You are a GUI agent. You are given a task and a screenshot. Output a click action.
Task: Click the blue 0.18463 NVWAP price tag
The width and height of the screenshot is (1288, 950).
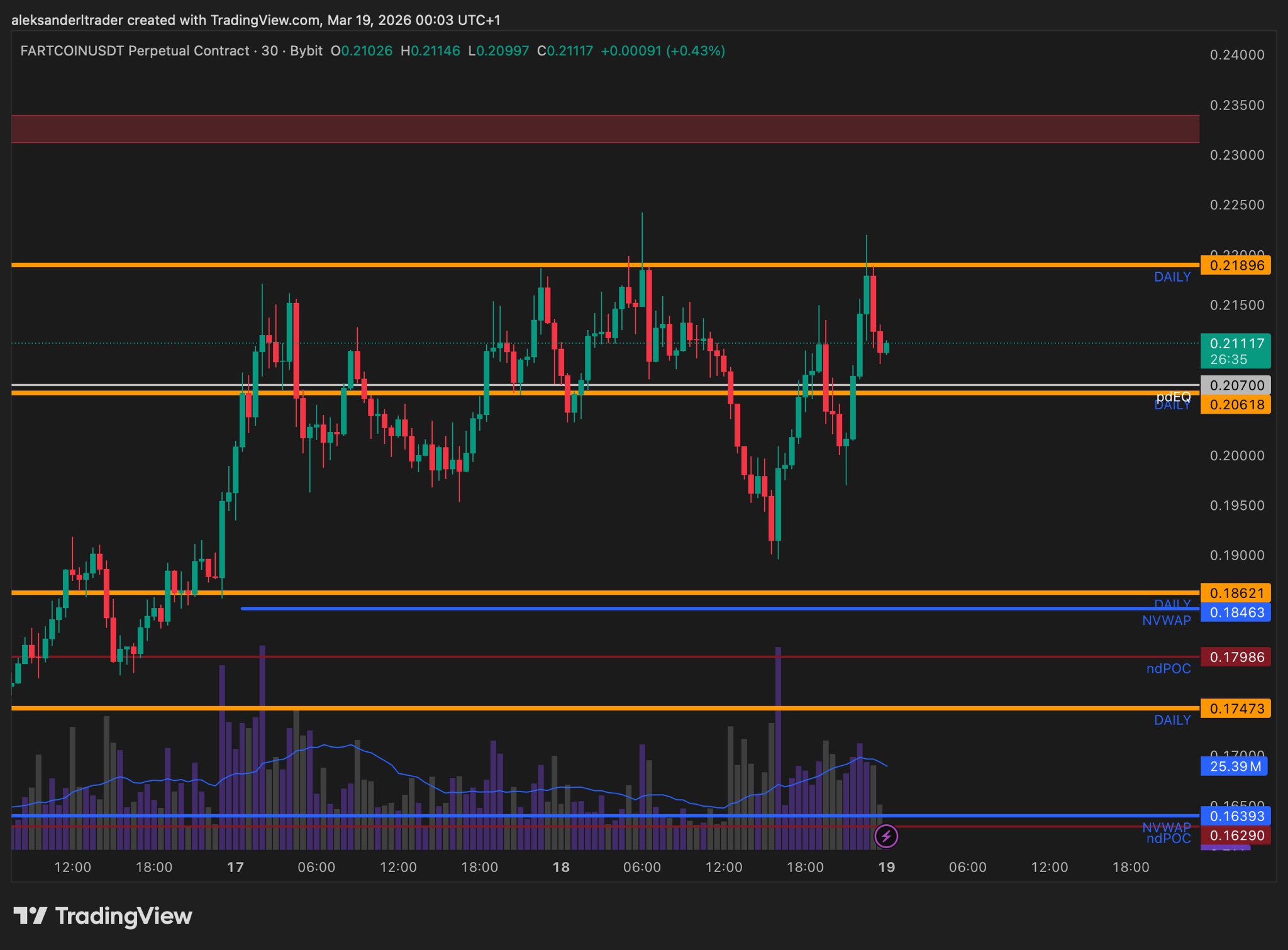pos(1235,612)
